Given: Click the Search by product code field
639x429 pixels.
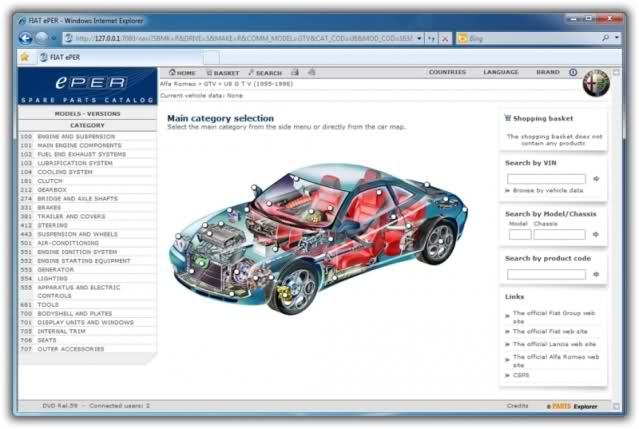Looking at the screenshot, I should [x=546, y=274].
